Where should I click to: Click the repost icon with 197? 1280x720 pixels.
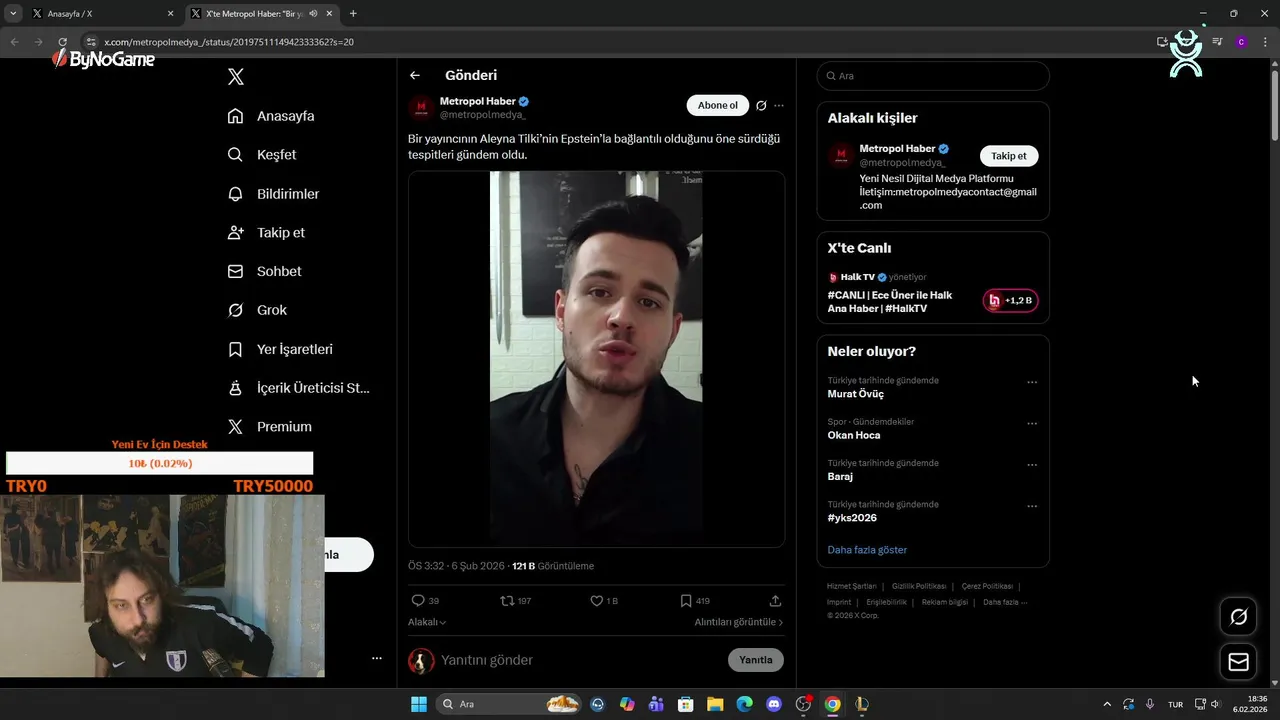point(515,601)
